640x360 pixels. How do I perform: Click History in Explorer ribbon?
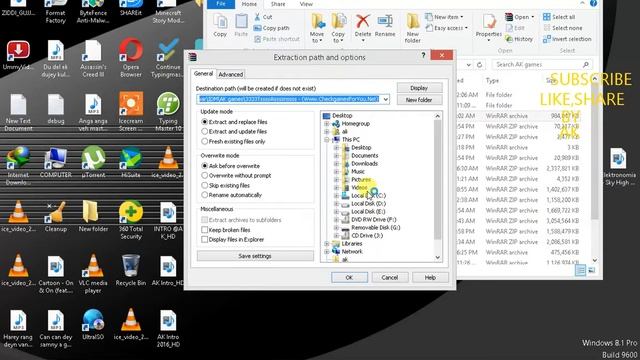pyautogui.click(x=519, y=39)
